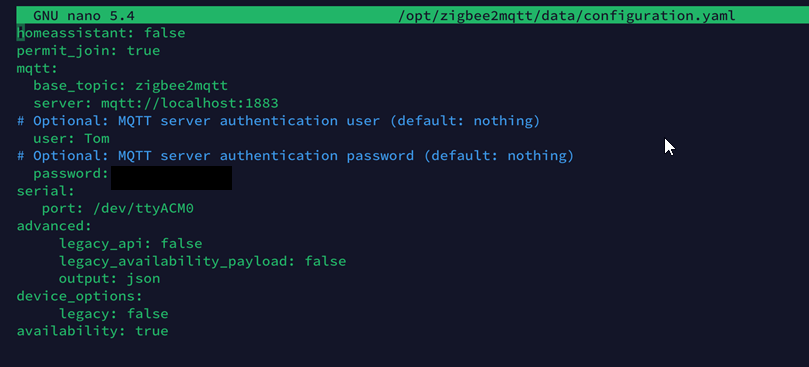Click the MQTT authentication password comment line
This screenshot has height=367, width=809.
(295, 156)
